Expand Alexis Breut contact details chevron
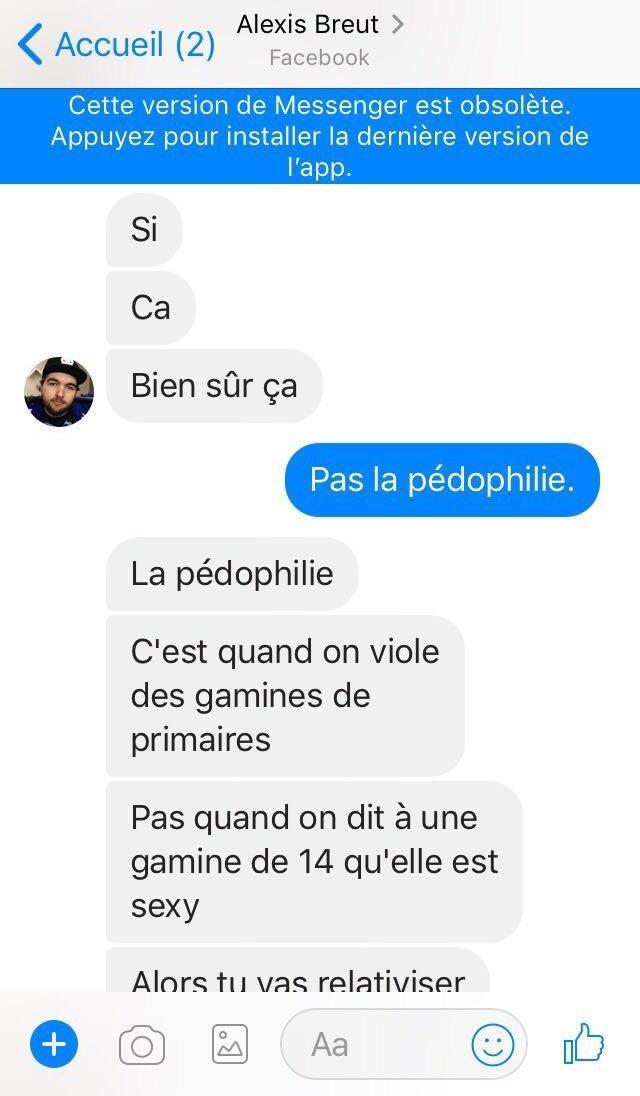The height and width of the screenshot is (1096, 640). (397, 24)
